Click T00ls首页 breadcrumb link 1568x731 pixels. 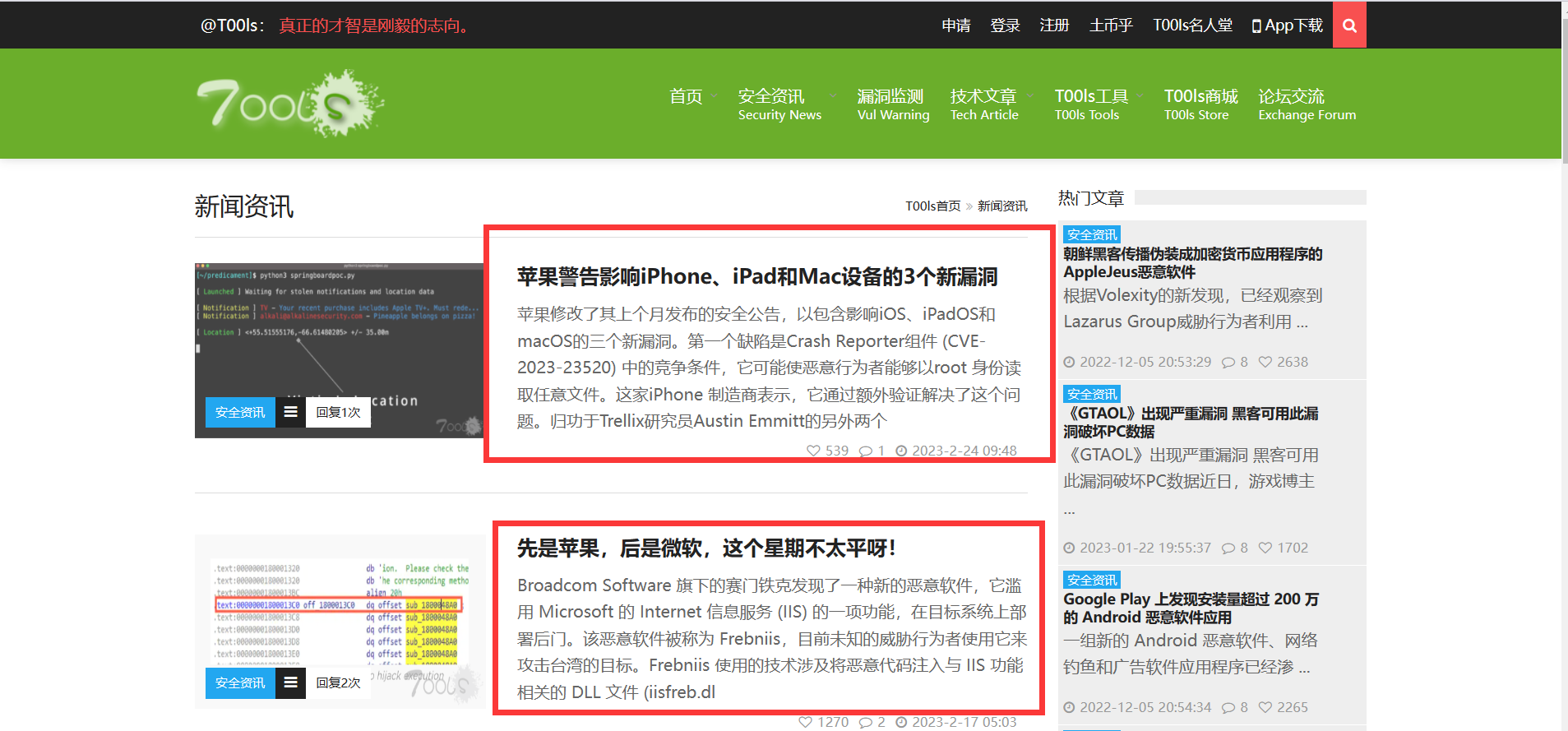click(x=932, y=206)
